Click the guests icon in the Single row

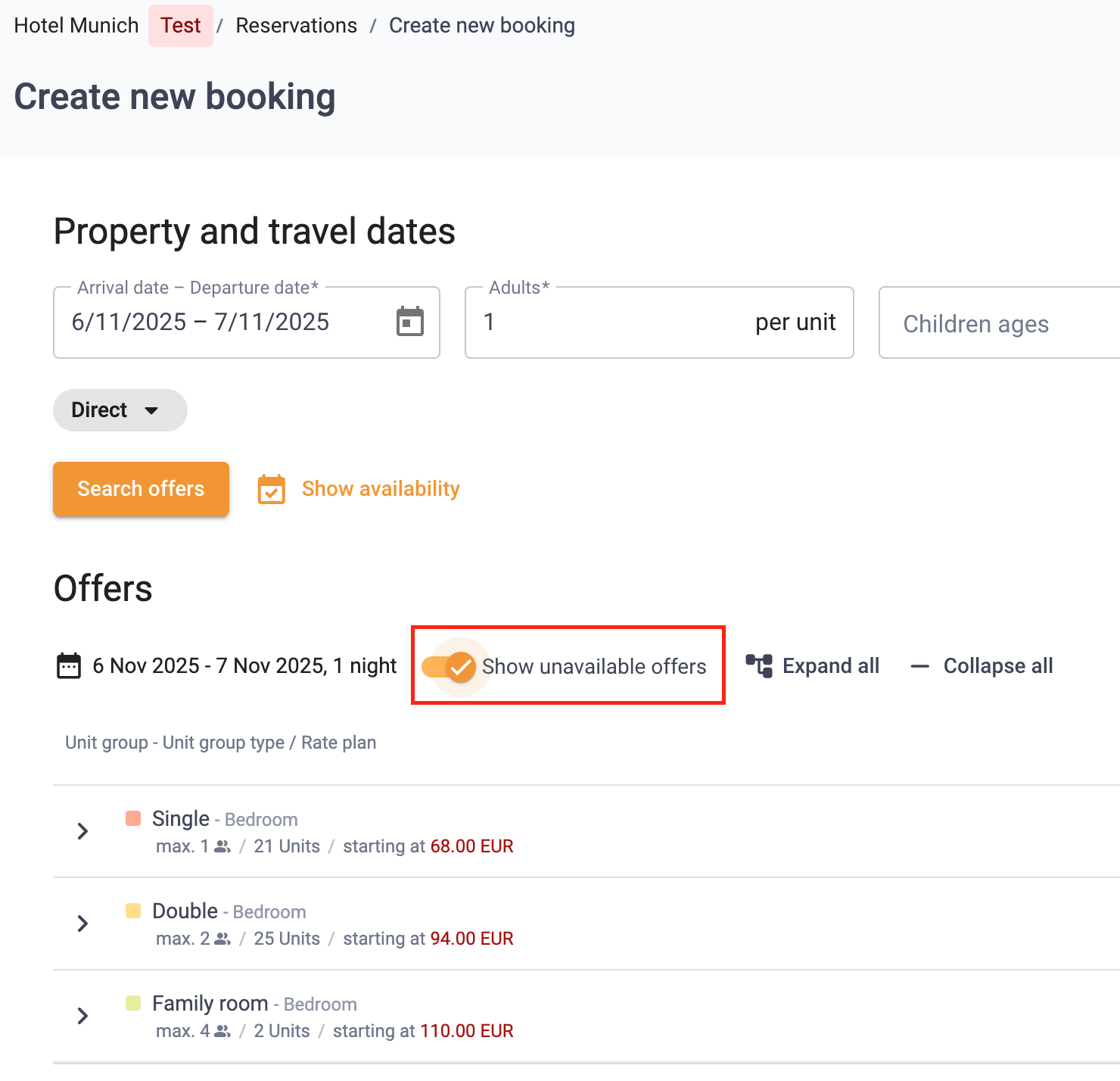(x=222, y=846)
